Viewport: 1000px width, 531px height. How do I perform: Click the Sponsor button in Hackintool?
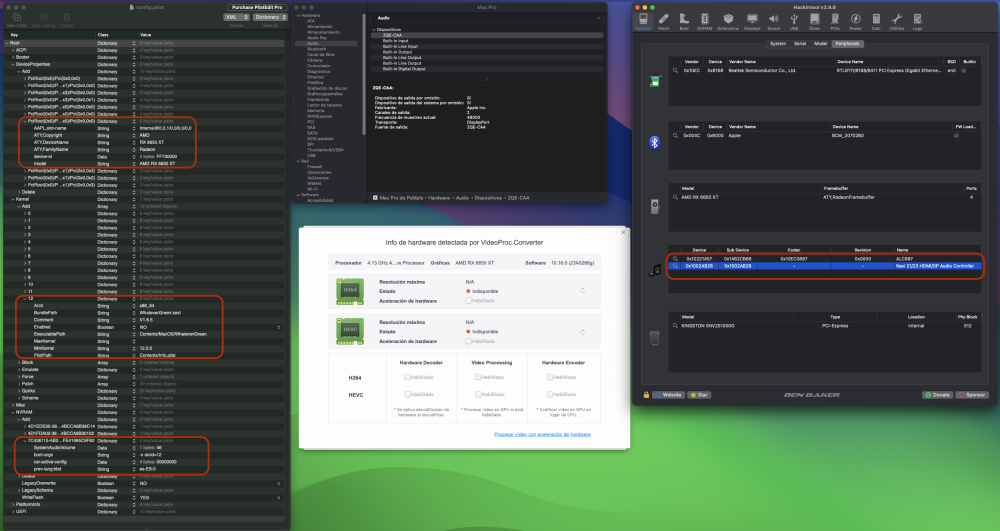tap(972, 395)
